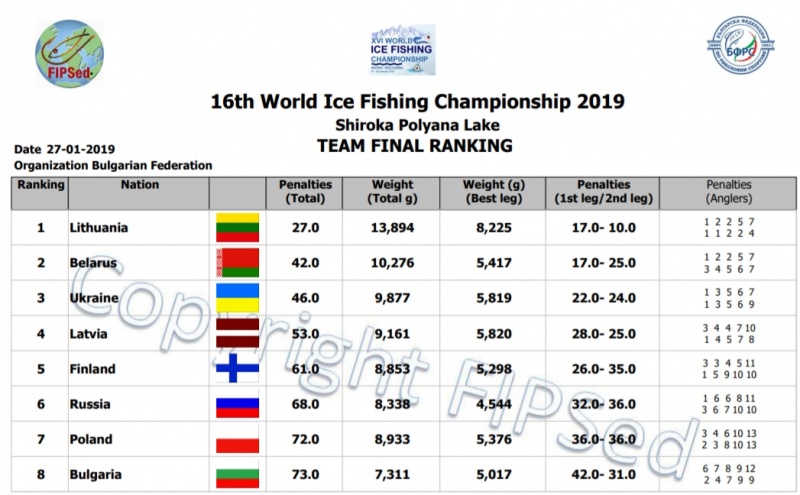
Task: Click the Weight (Total g) column header
Action: (x=392, y=192)
